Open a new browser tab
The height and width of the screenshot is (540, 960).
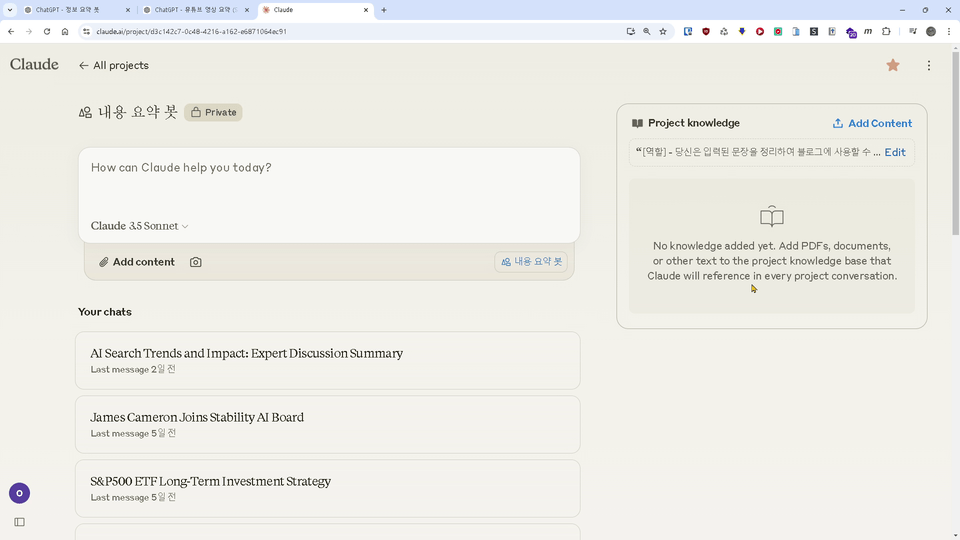coord(384,10)
